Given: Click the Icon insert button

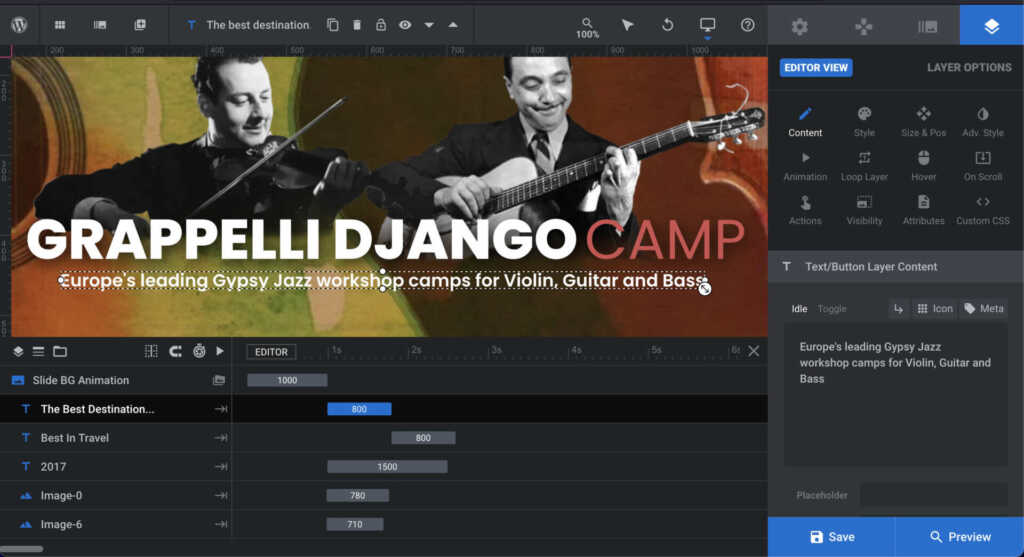Looking at the screenshot, I should [935, 309].
